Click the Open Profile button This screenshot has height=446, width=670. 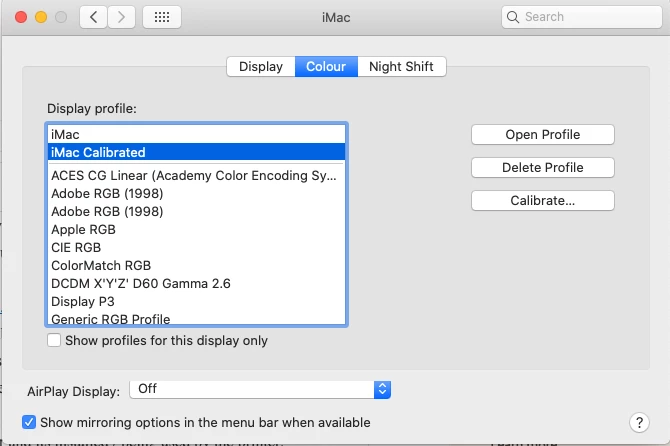pos(543,135)
